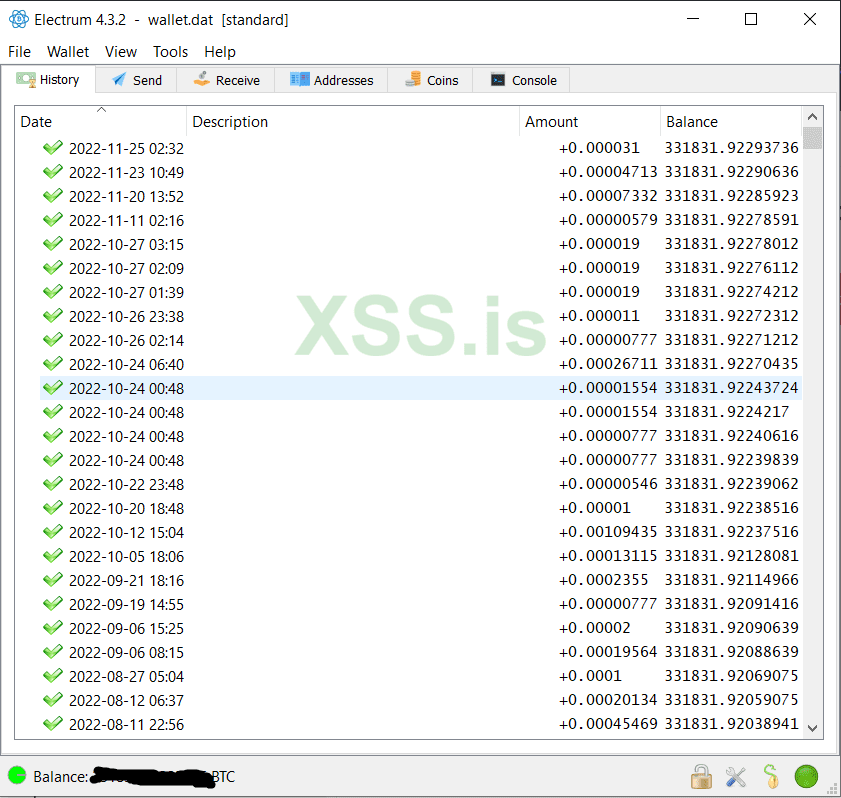The height and width of the screenshot is (798, 841).
Task: Click checkmark icon of 2022-10-26 02:14 row
Action: click(x=53, y=339)
